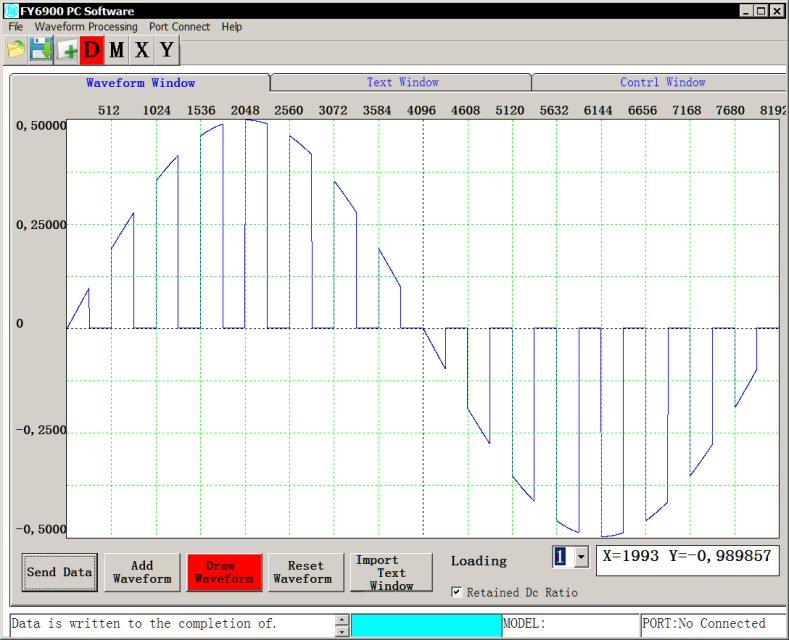789x640 pixels.
Task: Select the Y toolbar icon
Action: click(x=167, y=50)
